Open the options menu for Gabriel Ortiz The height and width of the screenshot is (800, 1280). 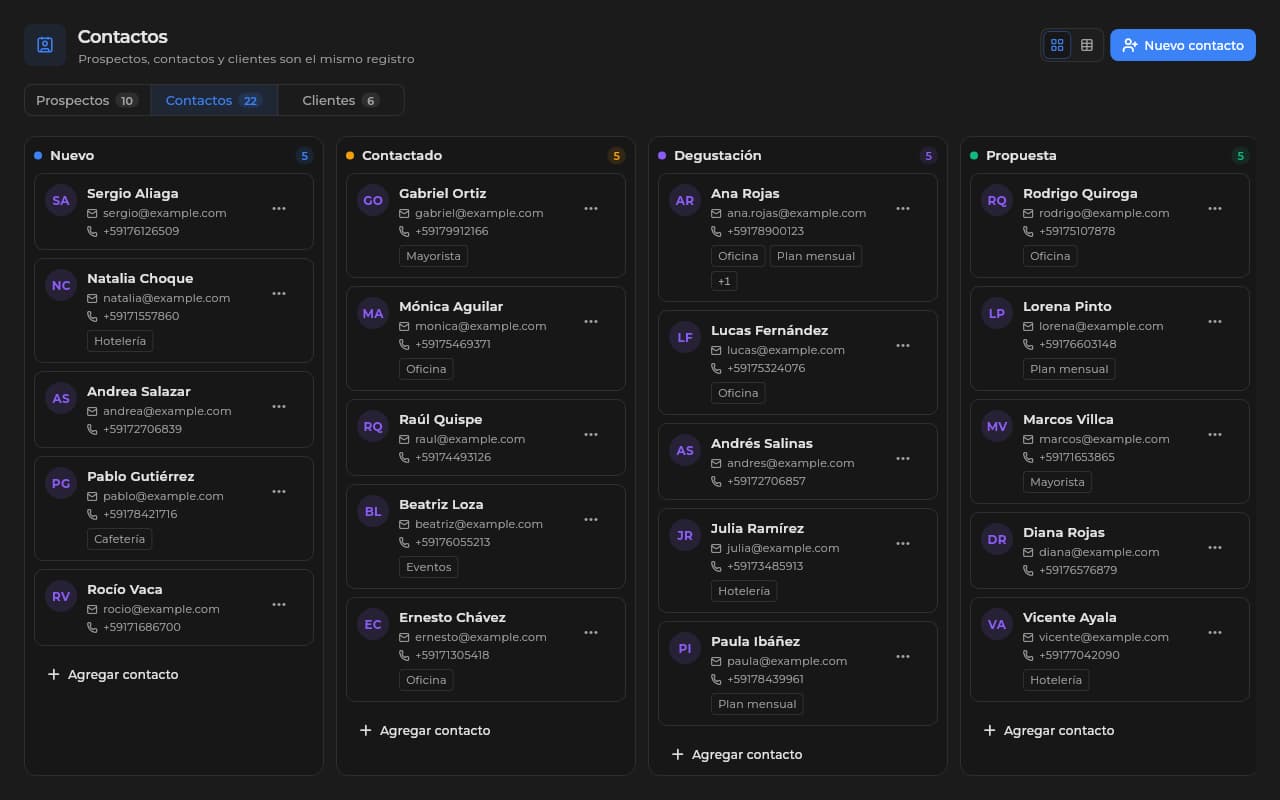591,208
